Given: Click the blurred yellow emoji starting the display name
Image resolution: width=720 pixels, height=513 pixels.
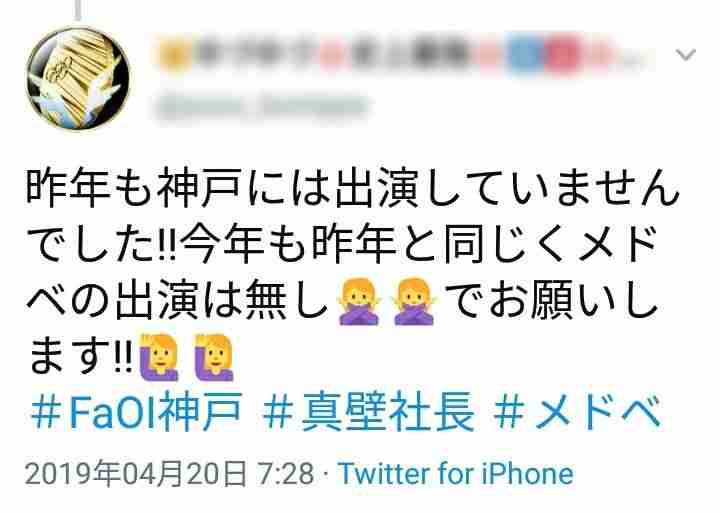Looking at the screenshot, I should point(174,56).
